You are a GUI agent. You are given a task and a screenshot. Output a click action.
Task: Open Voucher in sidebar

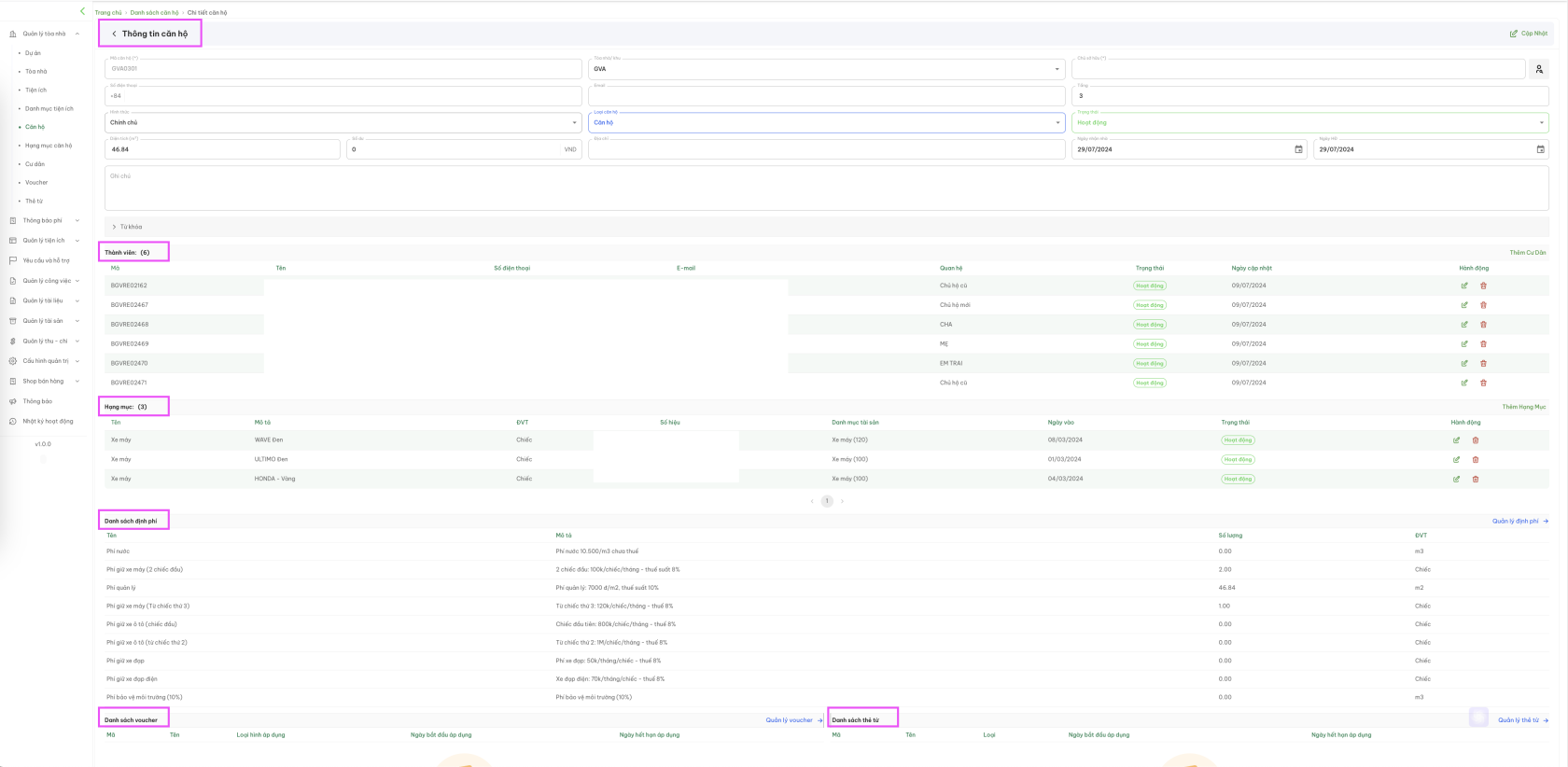(x=36, y=183)
